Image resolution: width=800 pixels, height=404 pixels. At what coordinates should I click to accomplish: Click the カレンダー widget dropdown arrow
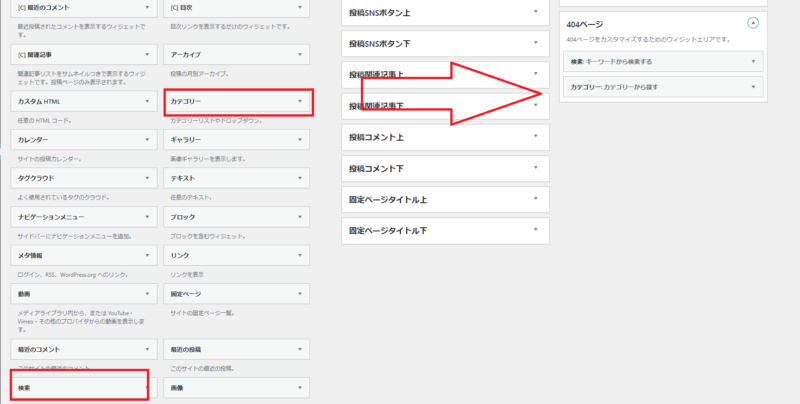tap(147, 140)
